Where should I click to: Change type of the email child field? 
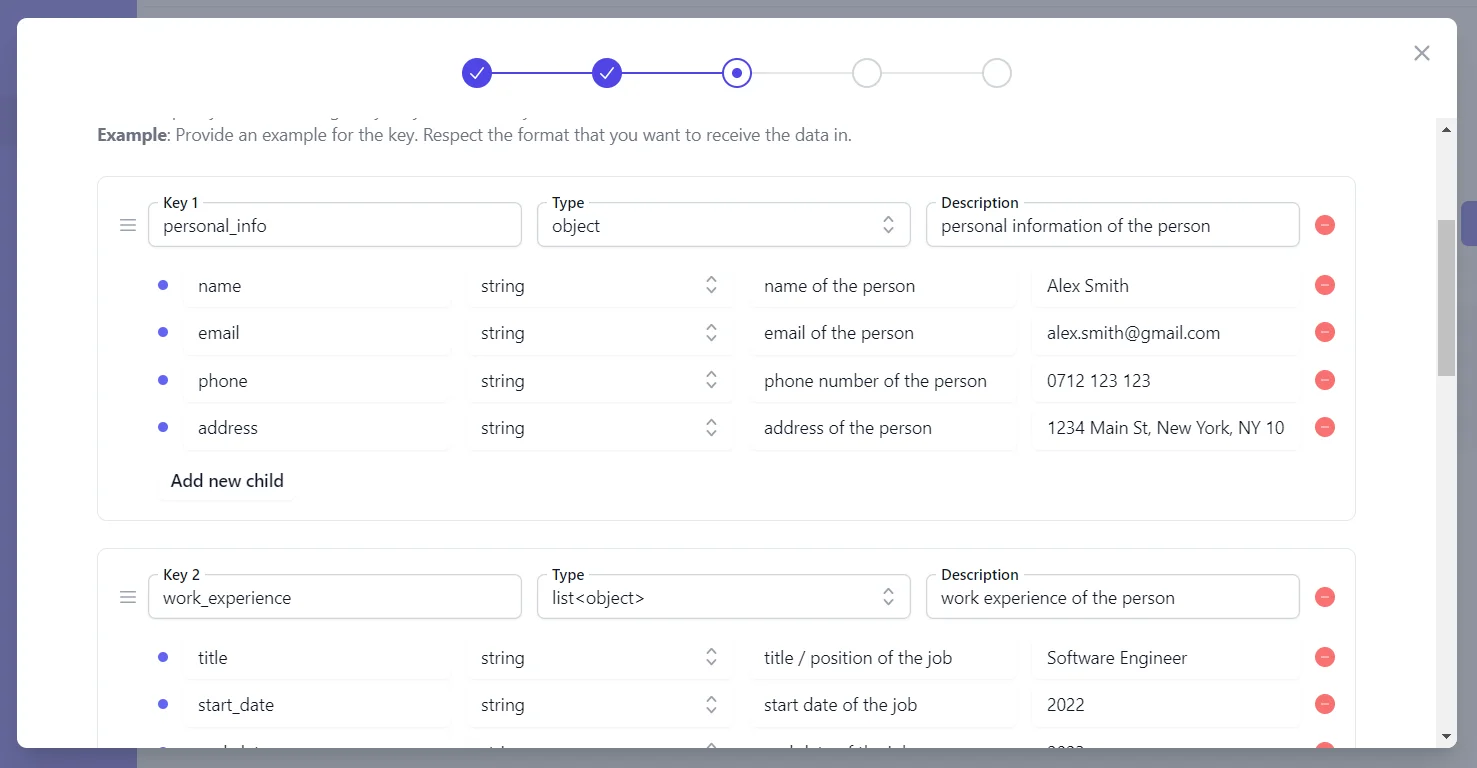coord(599,333)
